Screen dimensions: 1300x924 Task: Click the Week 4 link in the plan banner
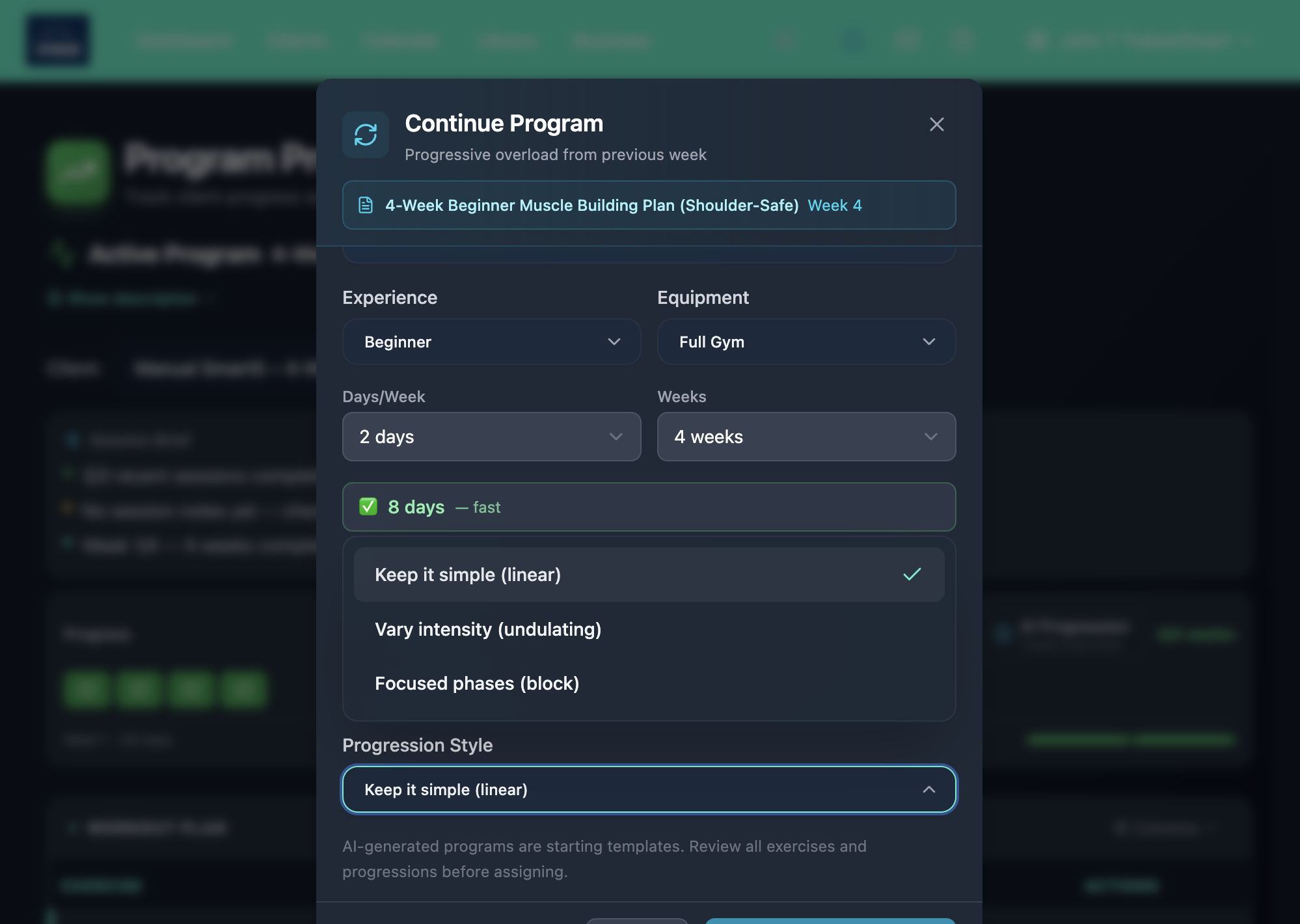click(x=835, y=205)
